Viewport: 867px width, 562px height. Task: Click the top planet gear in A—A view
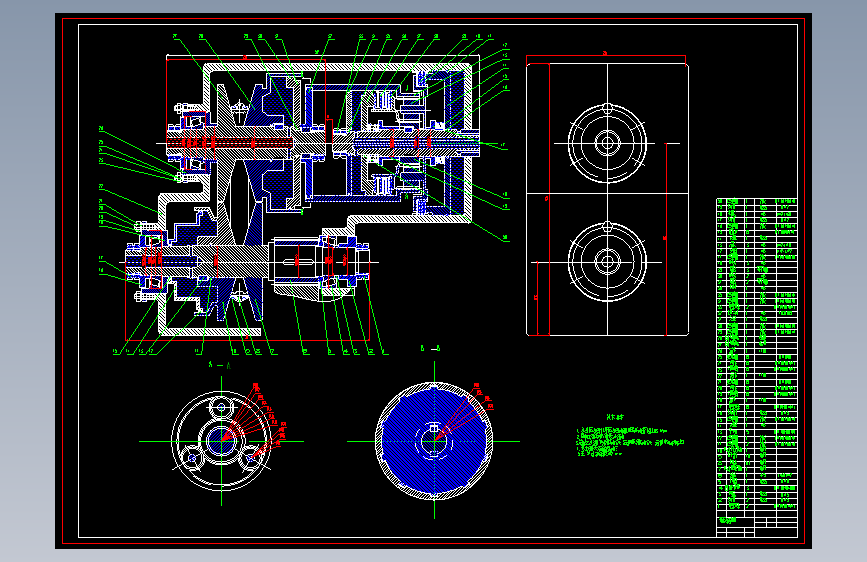221,408
